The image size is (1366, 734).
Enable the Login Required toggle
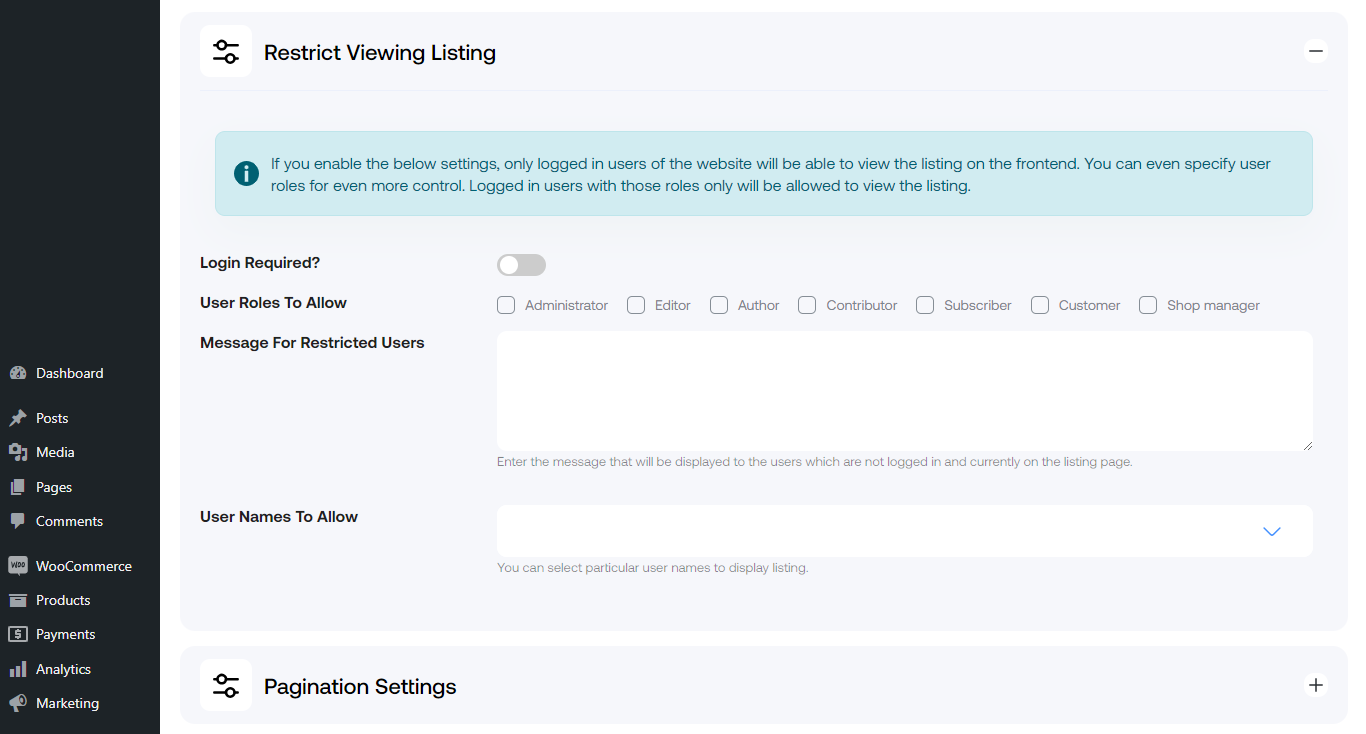point(521,264)
